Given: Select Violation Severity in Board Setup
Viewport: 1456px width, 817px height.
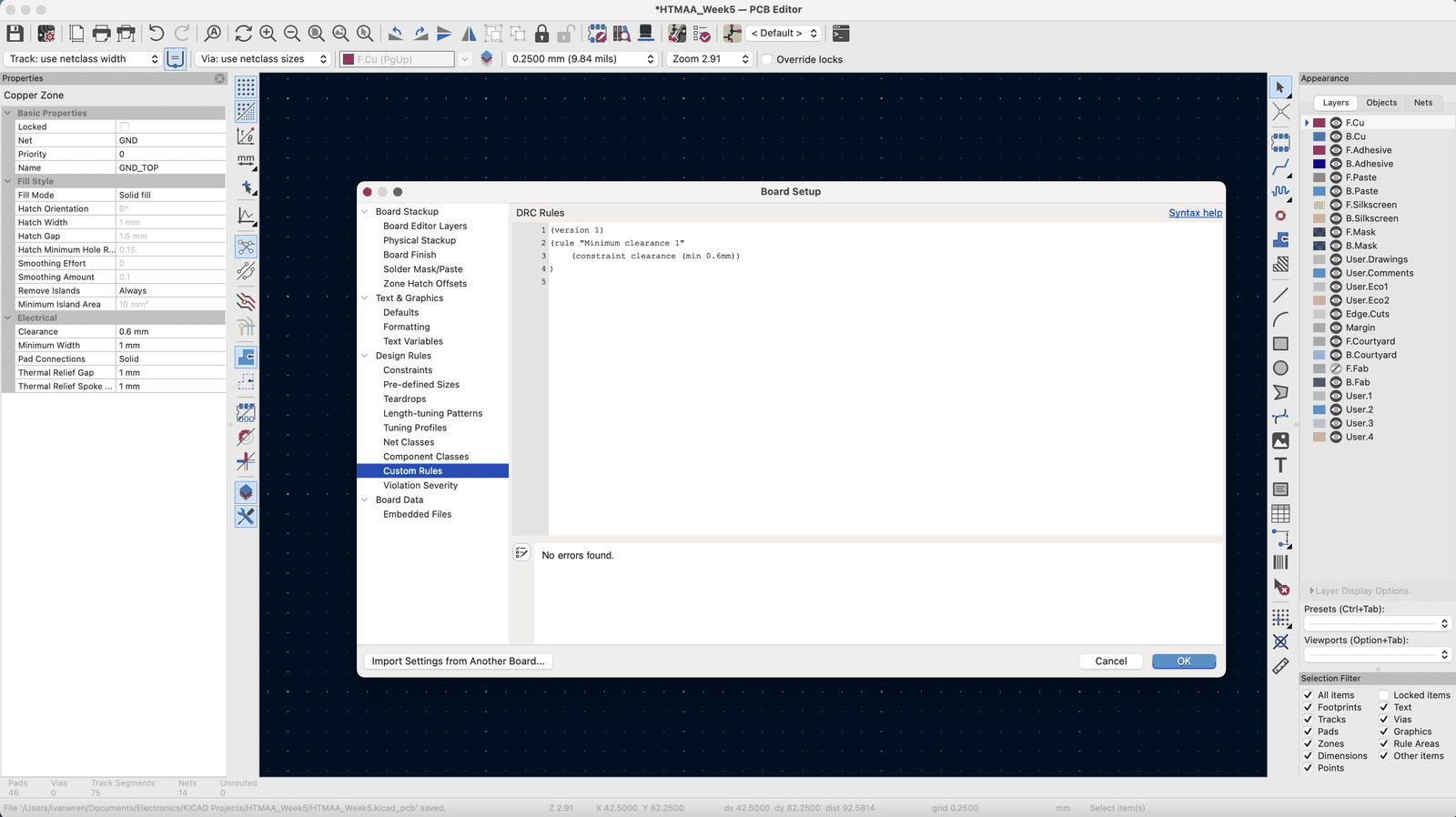Looking at the screenshot, I should 420,486.
